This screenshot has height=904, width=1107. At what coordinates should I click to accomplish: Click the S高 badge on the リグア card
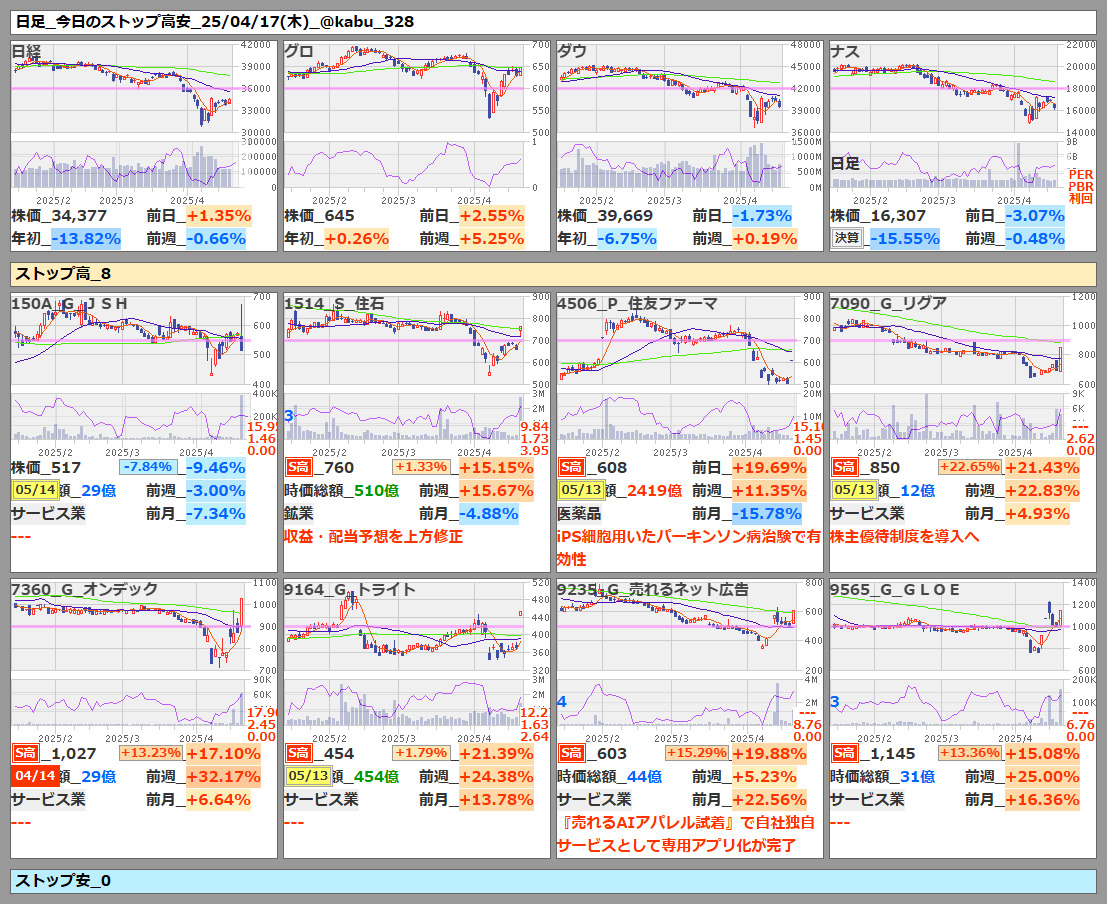[844, 468]
